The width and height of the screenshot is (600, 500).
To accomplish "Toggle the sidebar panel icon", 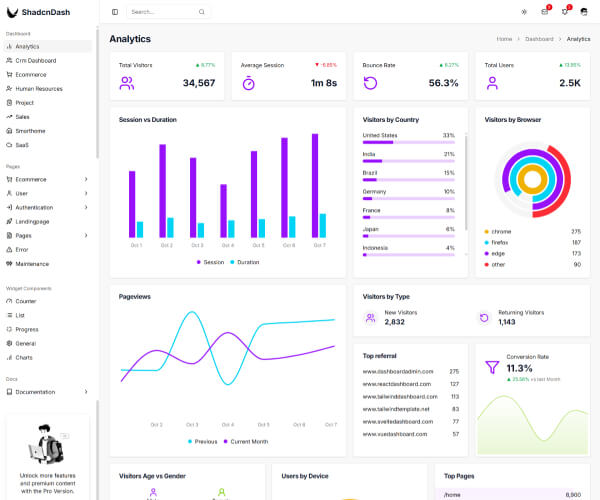I will tap(115, 12).
